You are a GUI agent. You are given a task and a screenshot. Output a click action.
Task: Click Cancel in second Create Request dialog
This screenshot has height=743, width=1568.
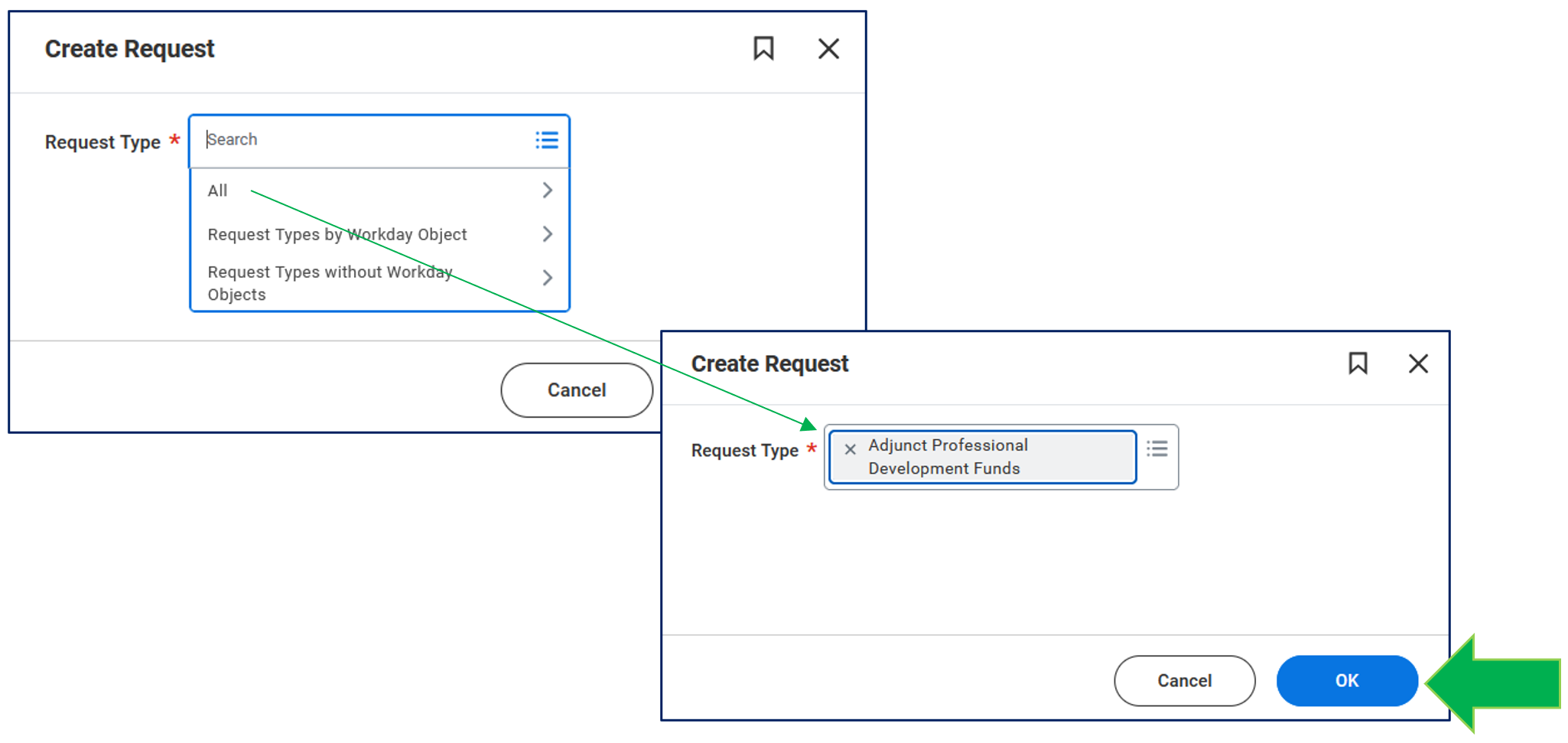click(x=1184, y=681)
